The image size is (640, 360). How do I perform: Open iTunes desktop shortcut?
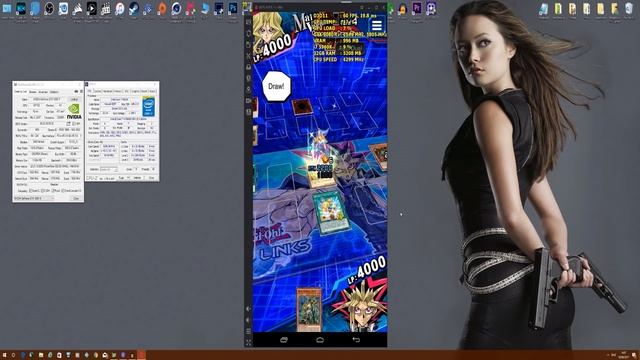pyautogui.click(x=120, y=8)
